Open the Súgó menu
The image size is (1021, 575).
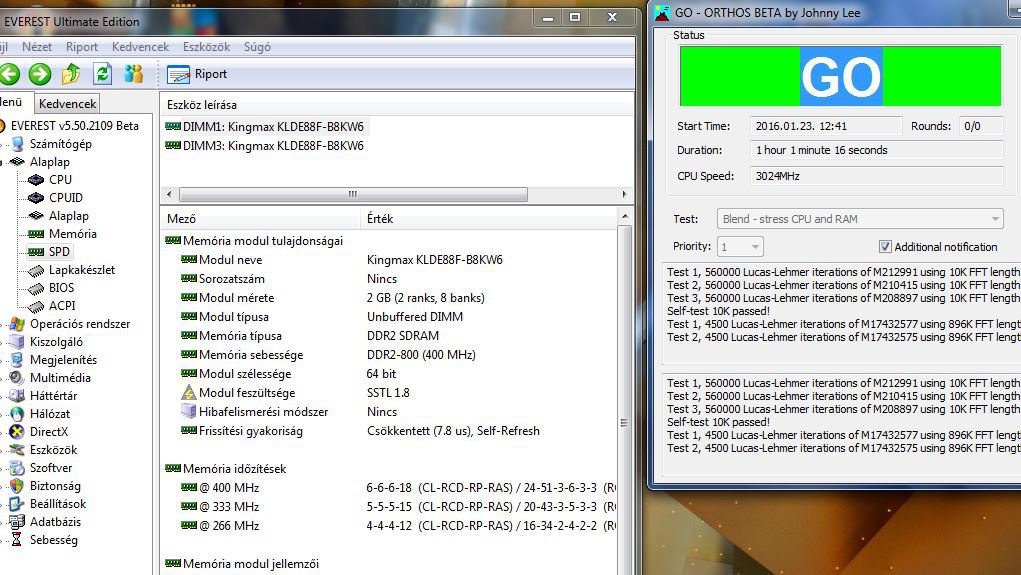click(257, 47)
